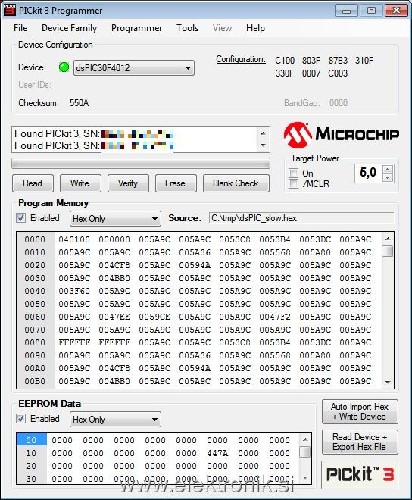
Task: Decrease target voltage with down arrow
Action: coord(387,178)
